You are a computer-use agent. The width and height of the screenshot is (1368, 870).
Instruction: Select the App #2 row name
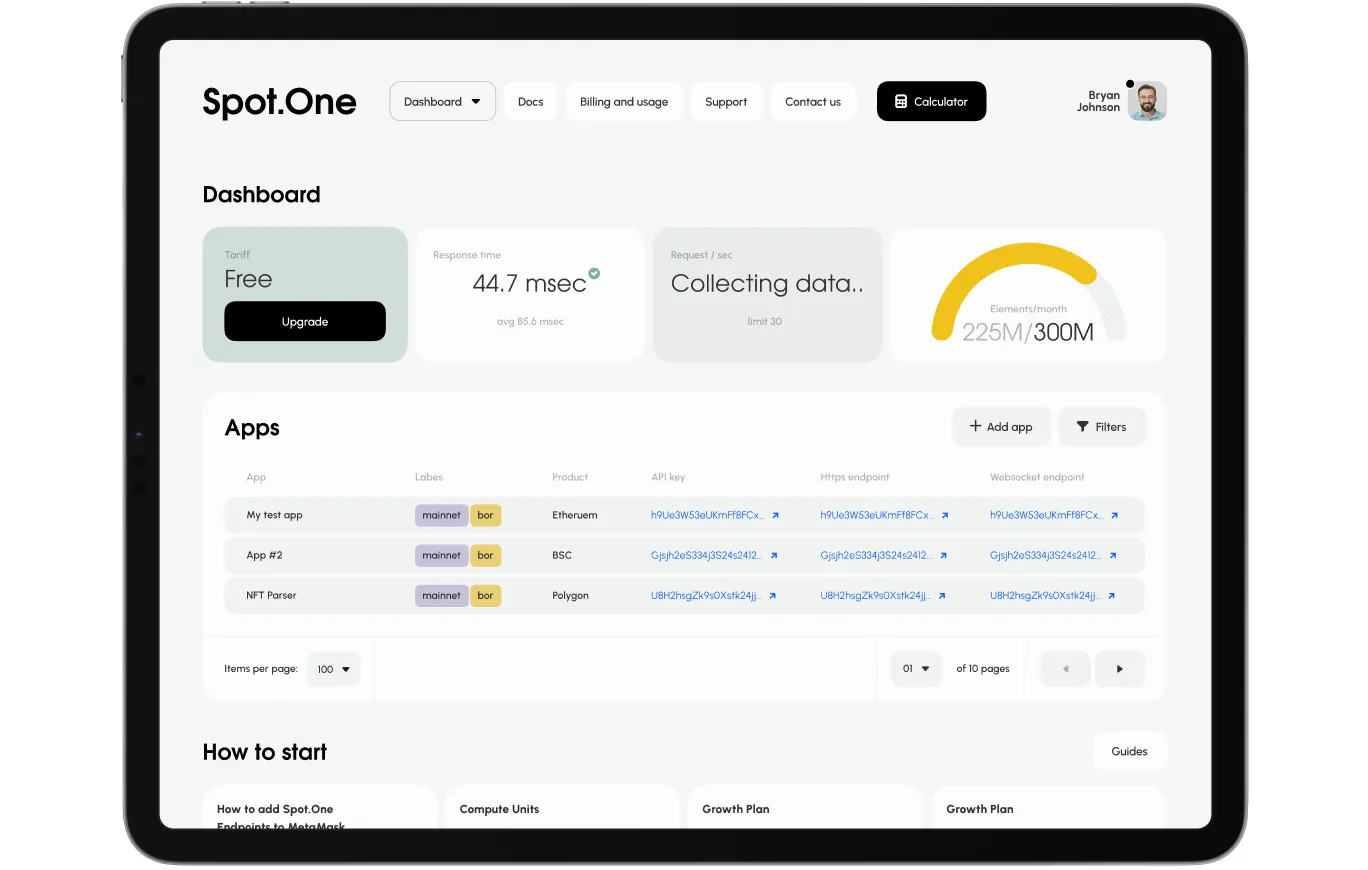click(x=264, y=555)
